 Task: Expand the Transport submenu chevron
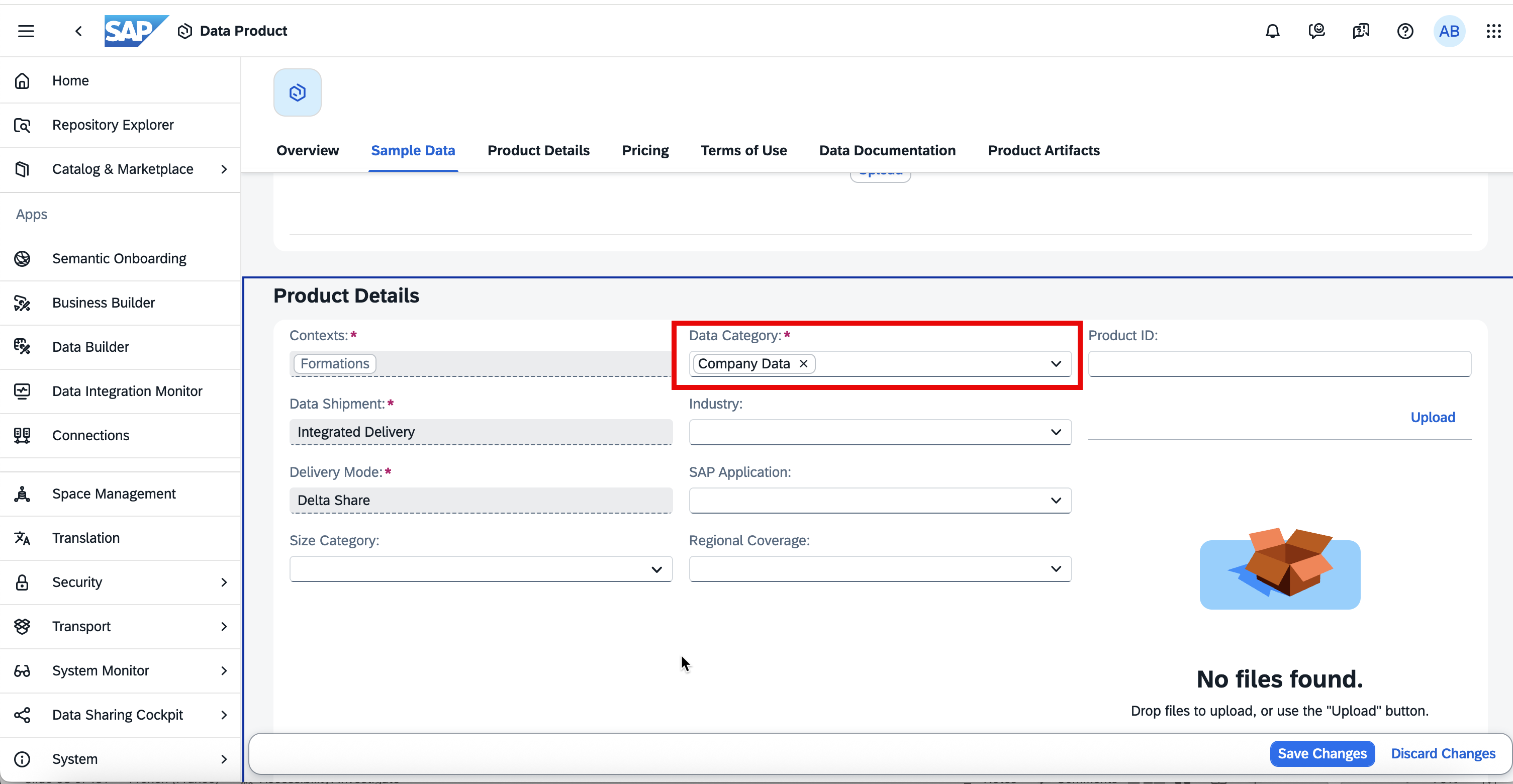[224, 627]
